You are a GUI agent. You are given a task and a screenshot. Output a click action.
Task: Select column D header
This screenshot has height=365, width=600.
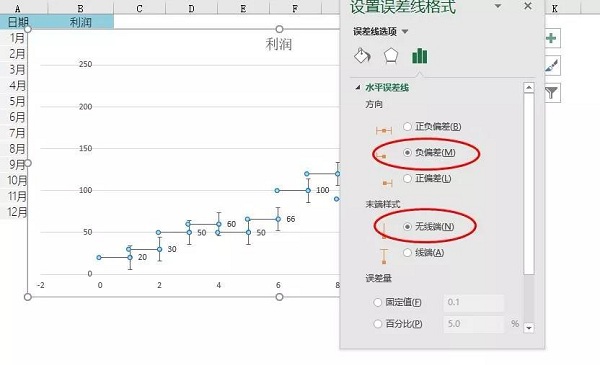(x=191, y=8)
